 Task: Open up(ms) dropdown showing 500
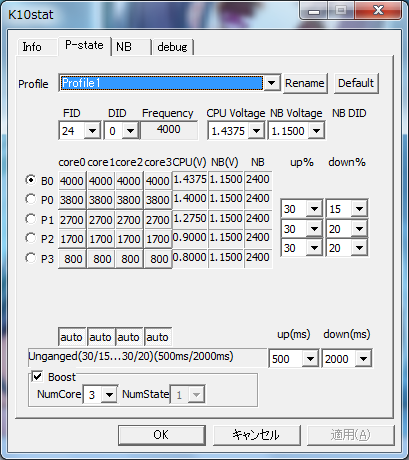tap(293, 359)
